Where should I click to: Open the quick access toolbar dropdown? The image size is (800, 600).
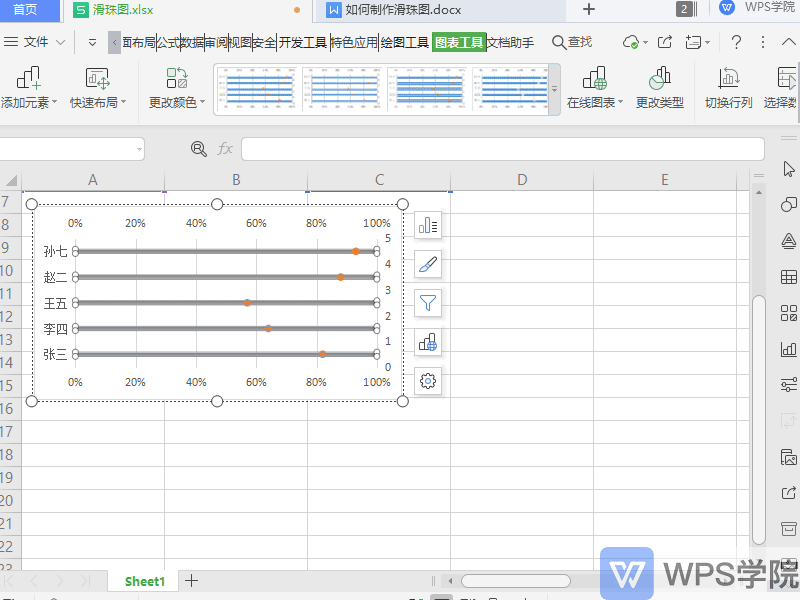[92, 42]
